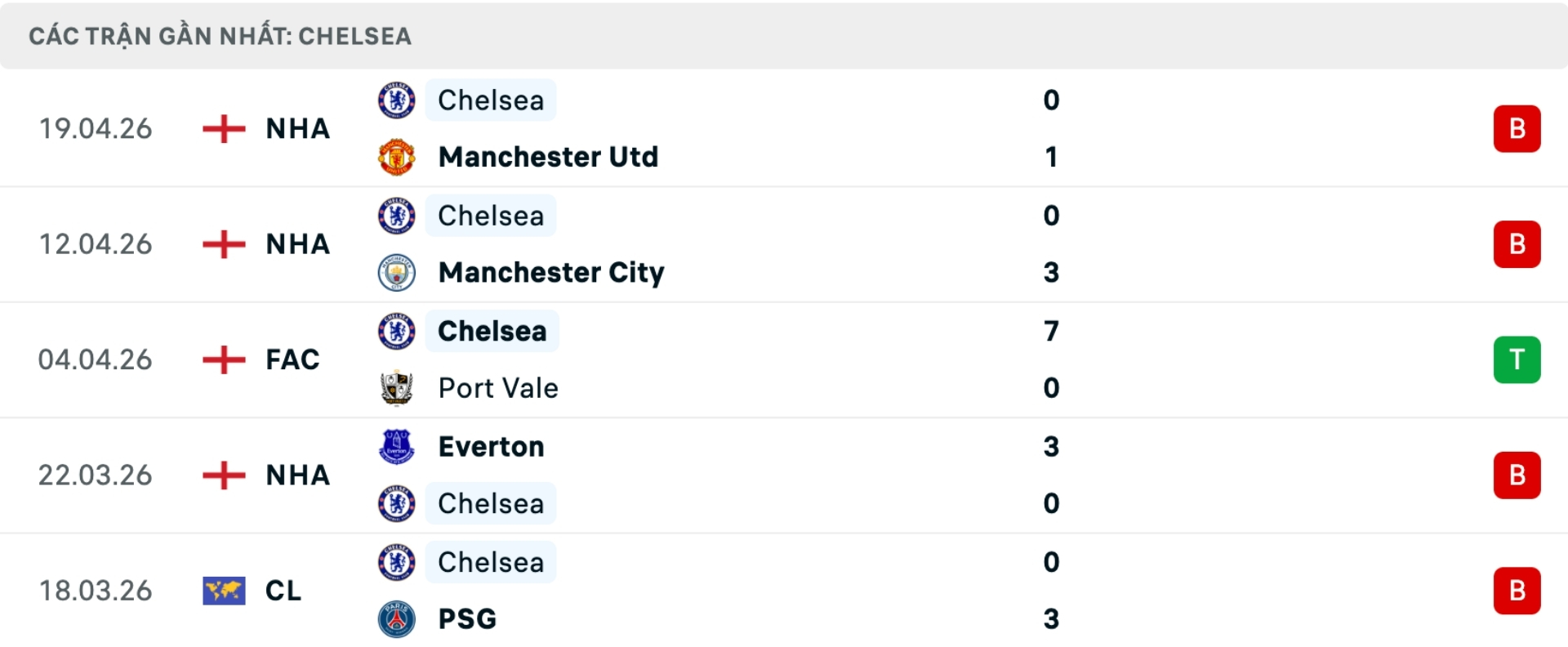Viewport: 1568px width, 647px height.
Task: Open the Everton team link
Action: 491,447
